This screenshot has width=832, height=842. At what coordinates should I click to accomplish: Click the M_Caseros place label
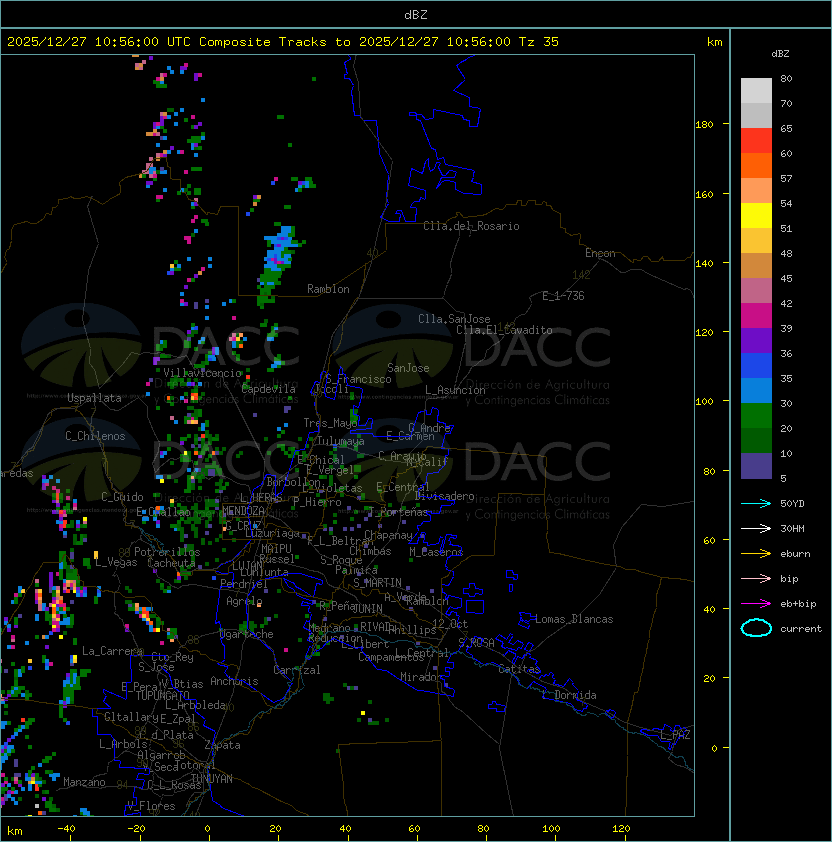[x=436, y=551]
